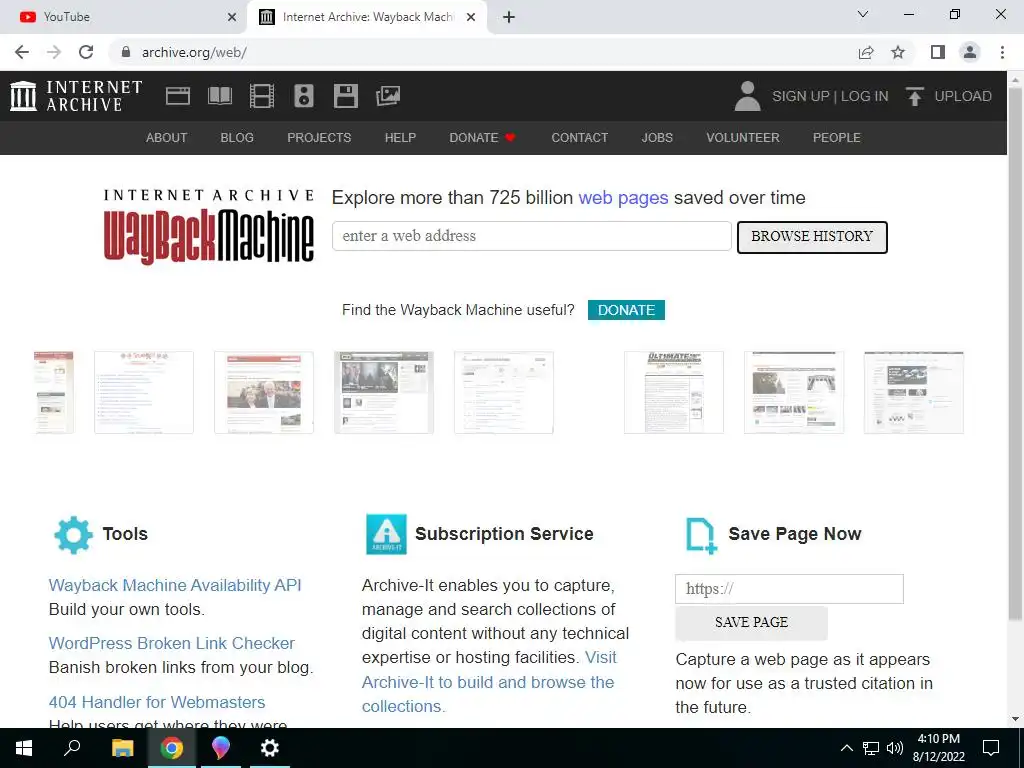This screenshot has height=768, width=1024.
Task: Open the dark-header news thumbnail
Action: coord(384,392)
